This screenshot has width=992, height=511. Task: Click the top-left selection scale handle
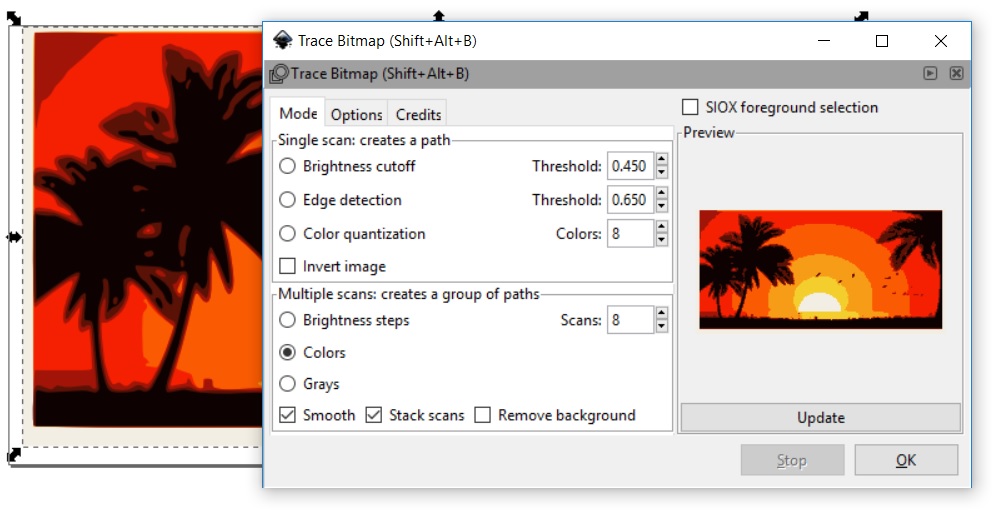(x=13, y=19)
